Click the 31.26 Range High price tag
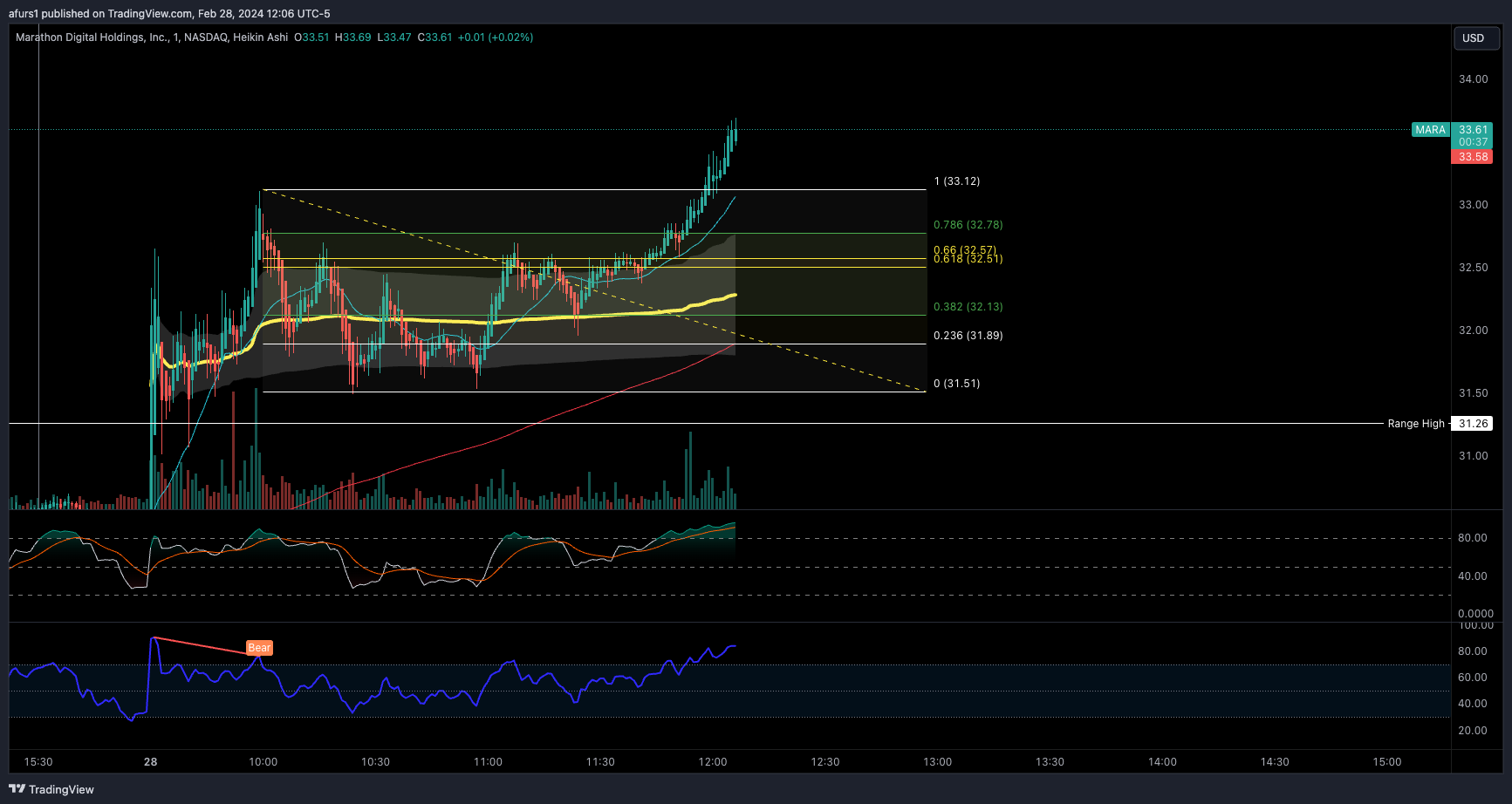Image resolution: width=1512 pixels, height=804 pixels. tap(1473, 424)
